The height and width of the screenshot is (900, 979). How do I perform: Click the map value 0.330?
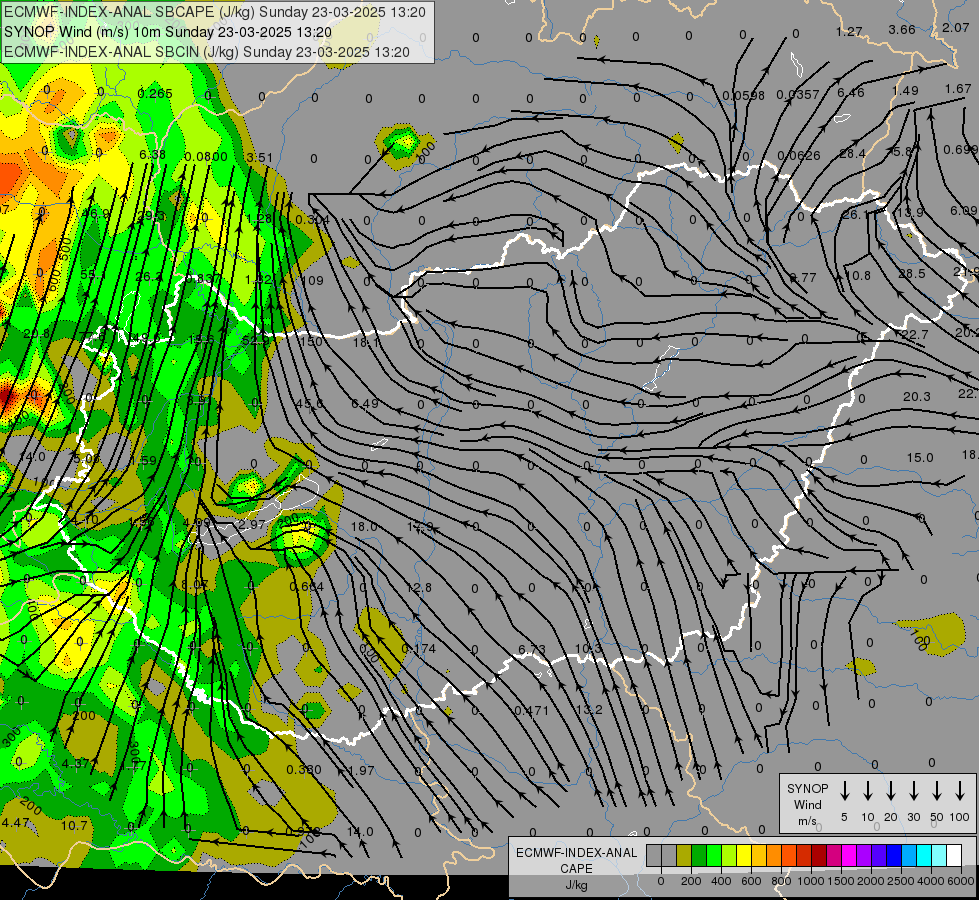coord(304,769)
